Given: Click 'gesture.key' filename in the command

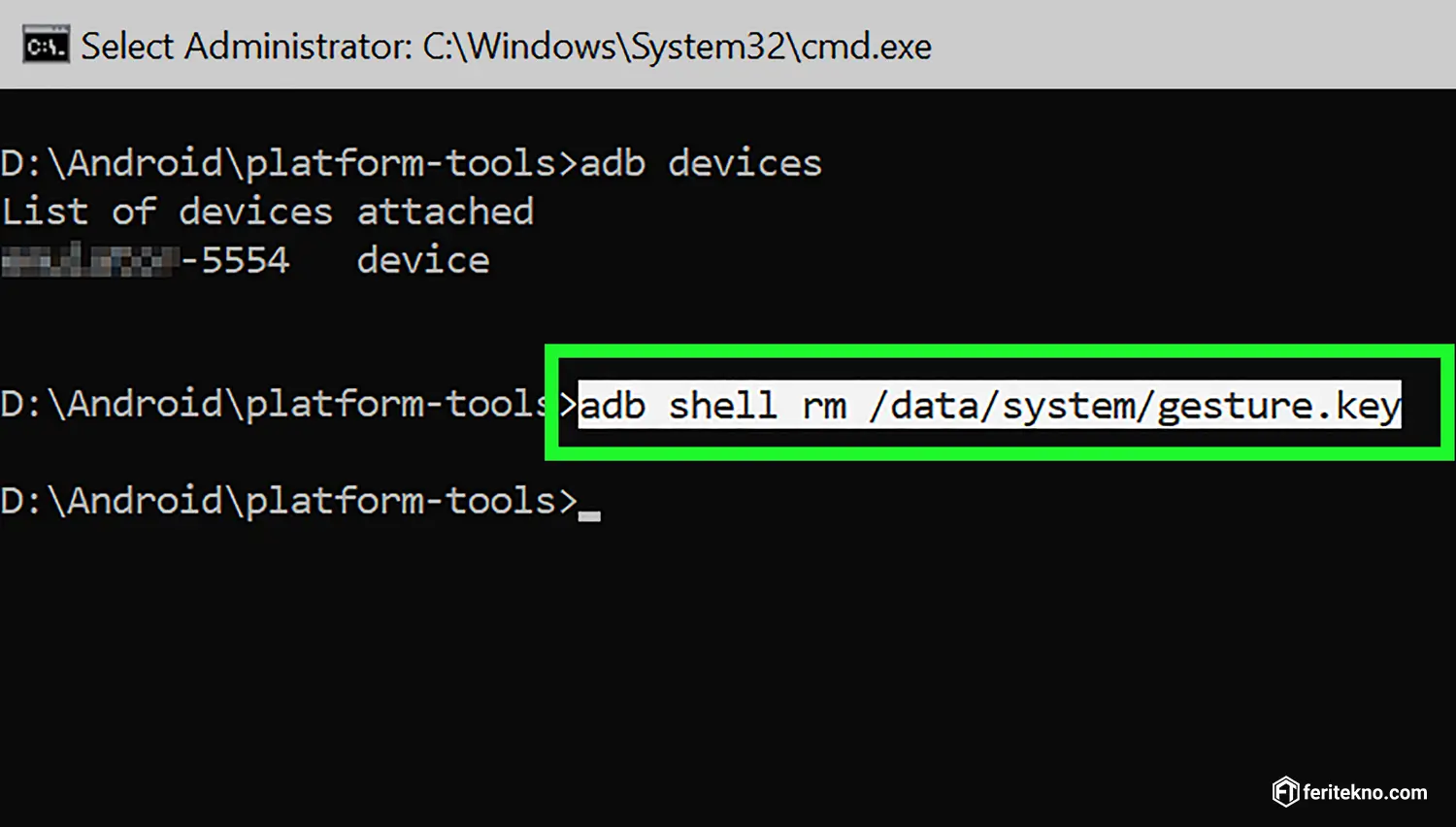Looking at the screenshot, I should tap(1279, 408).
